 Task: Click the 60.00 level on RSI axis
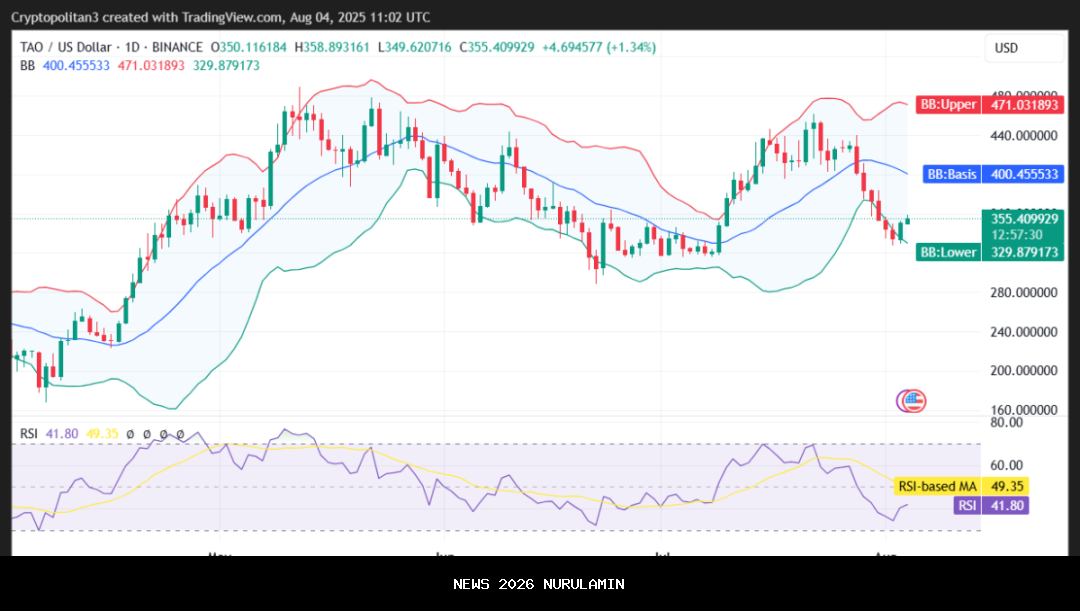click(x=1005, y=465)
